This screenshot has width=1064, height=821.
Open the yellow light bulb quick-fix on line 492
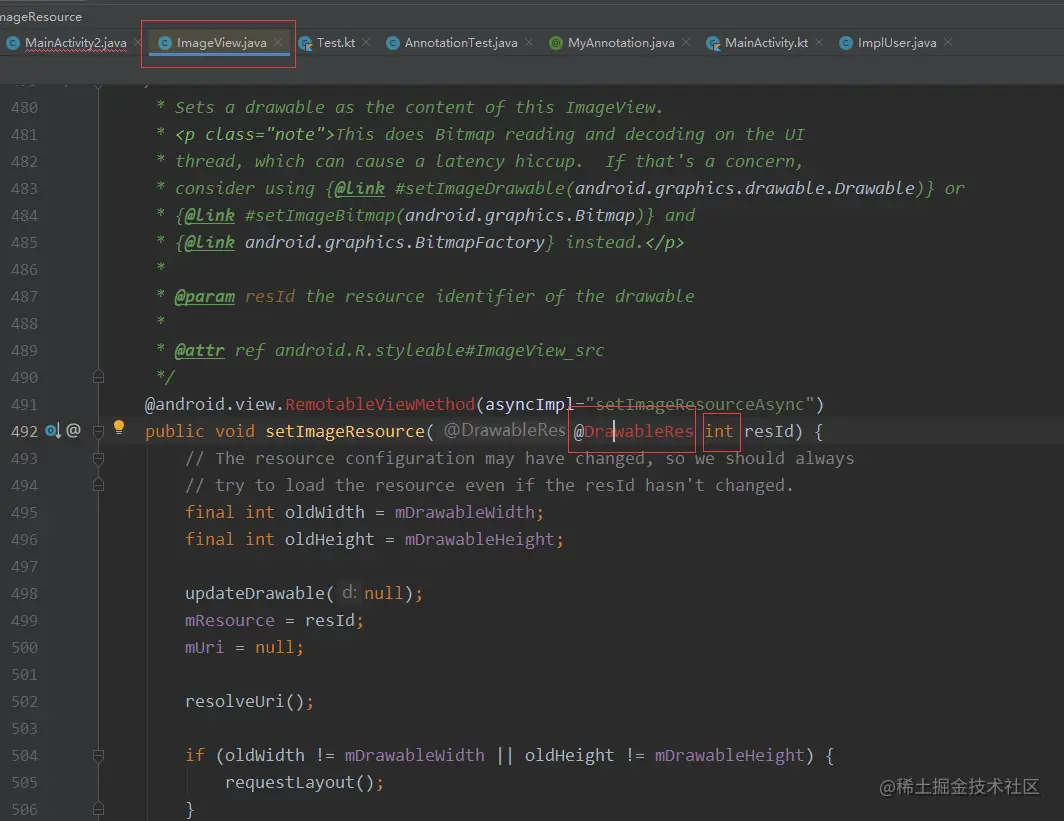(119, 427)
